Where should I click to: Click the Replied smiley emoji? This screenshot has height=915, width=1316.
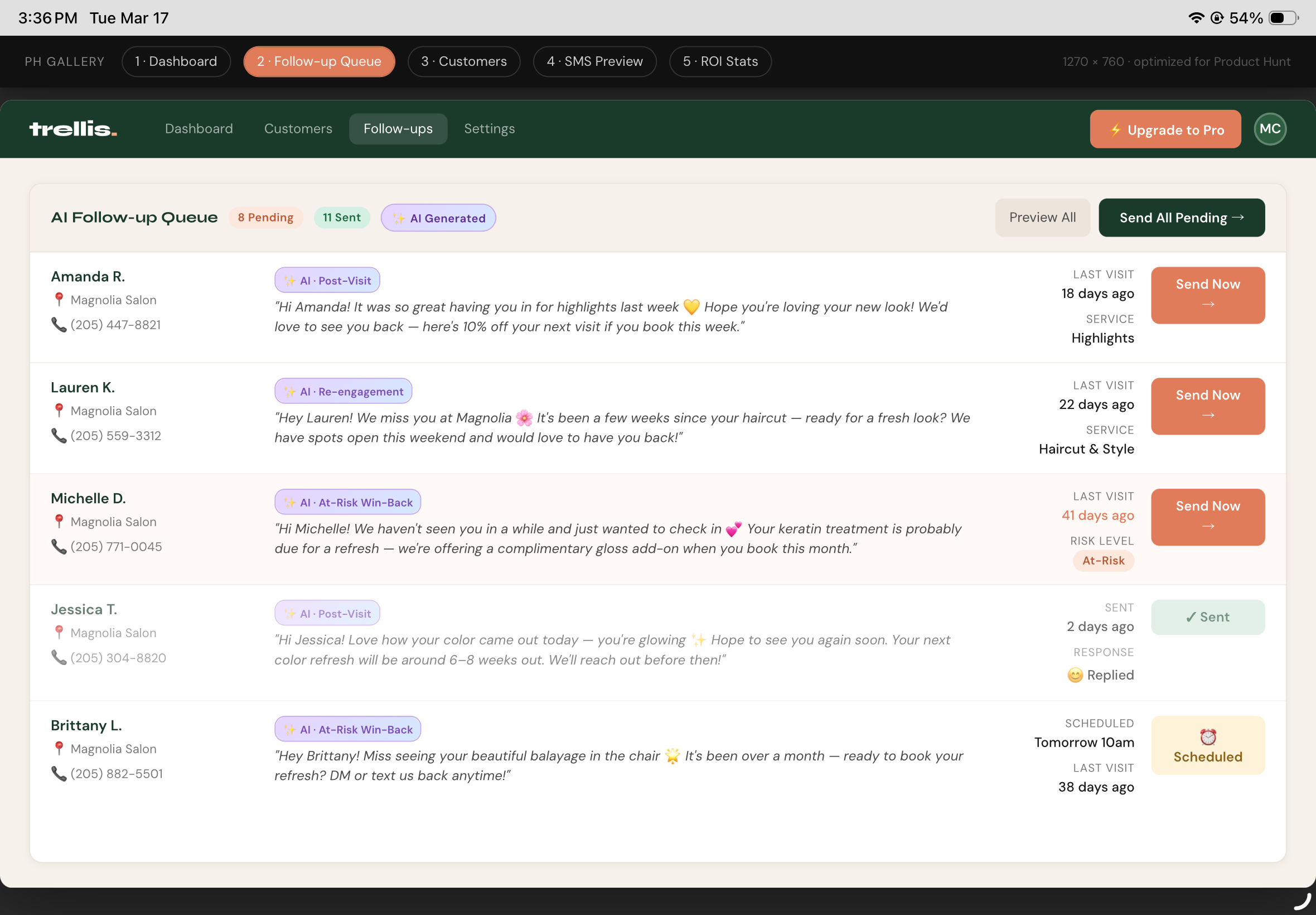[1075, 675]
